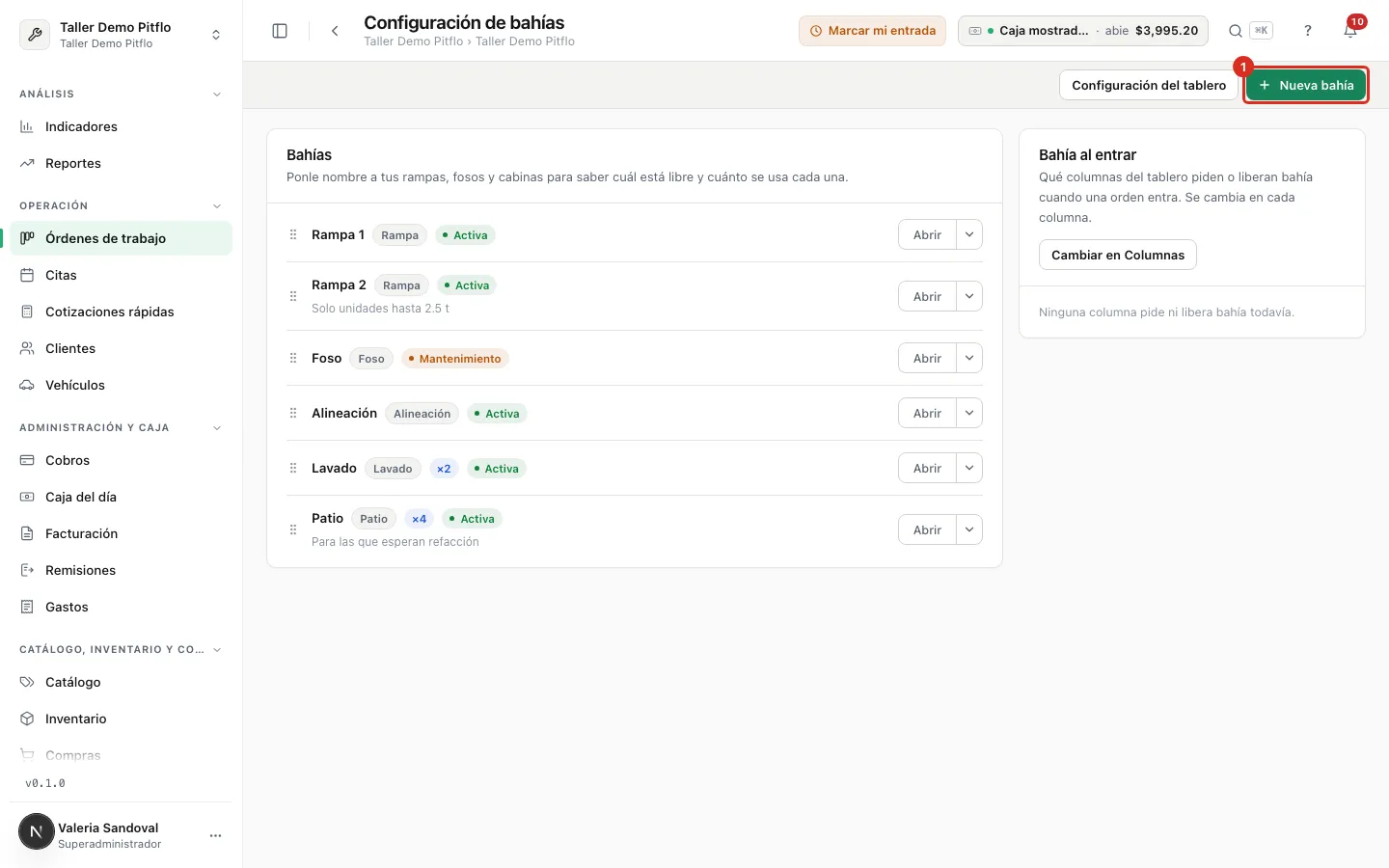Open the workshop switcher chevrons

pos(216,35)
